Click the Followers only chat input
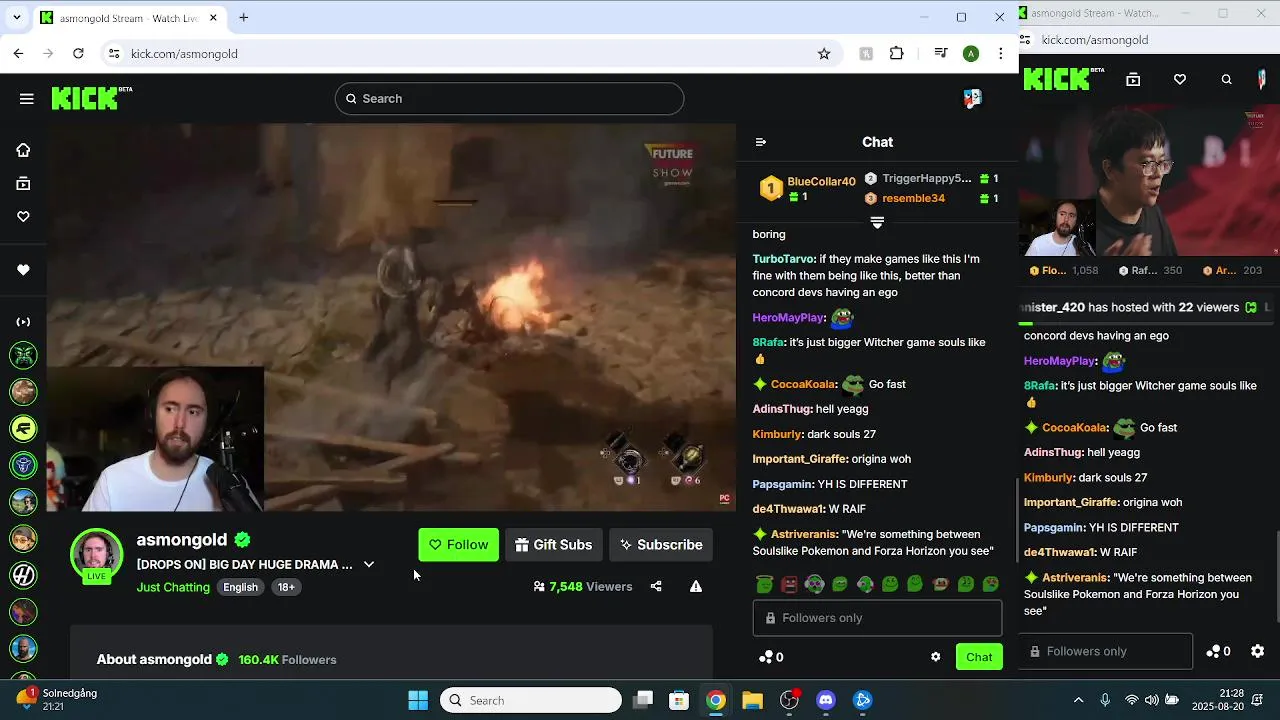The height and width of the screenshot is (720, 1280). [877, 618]
